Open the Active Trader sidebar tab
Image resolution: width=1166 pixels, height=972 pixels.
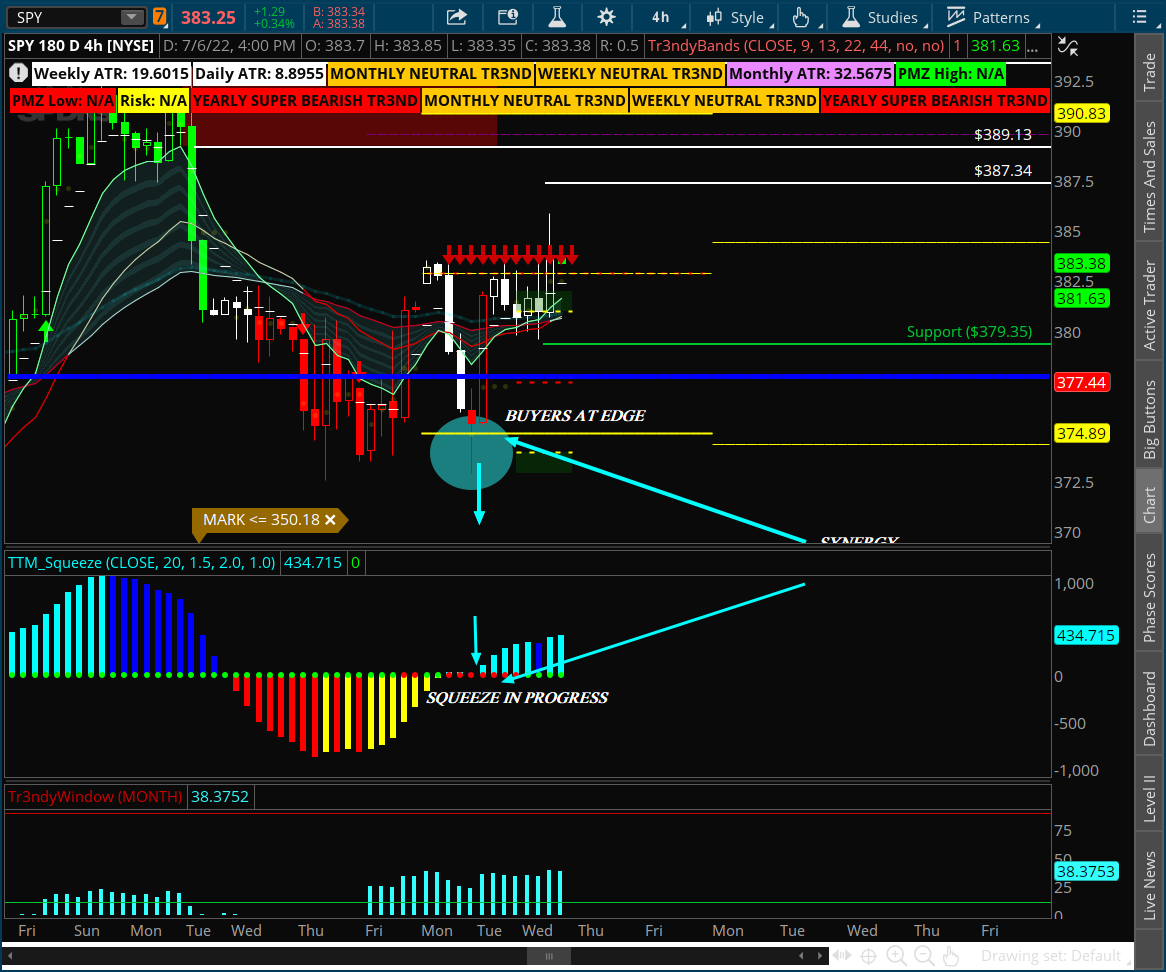1150,304
